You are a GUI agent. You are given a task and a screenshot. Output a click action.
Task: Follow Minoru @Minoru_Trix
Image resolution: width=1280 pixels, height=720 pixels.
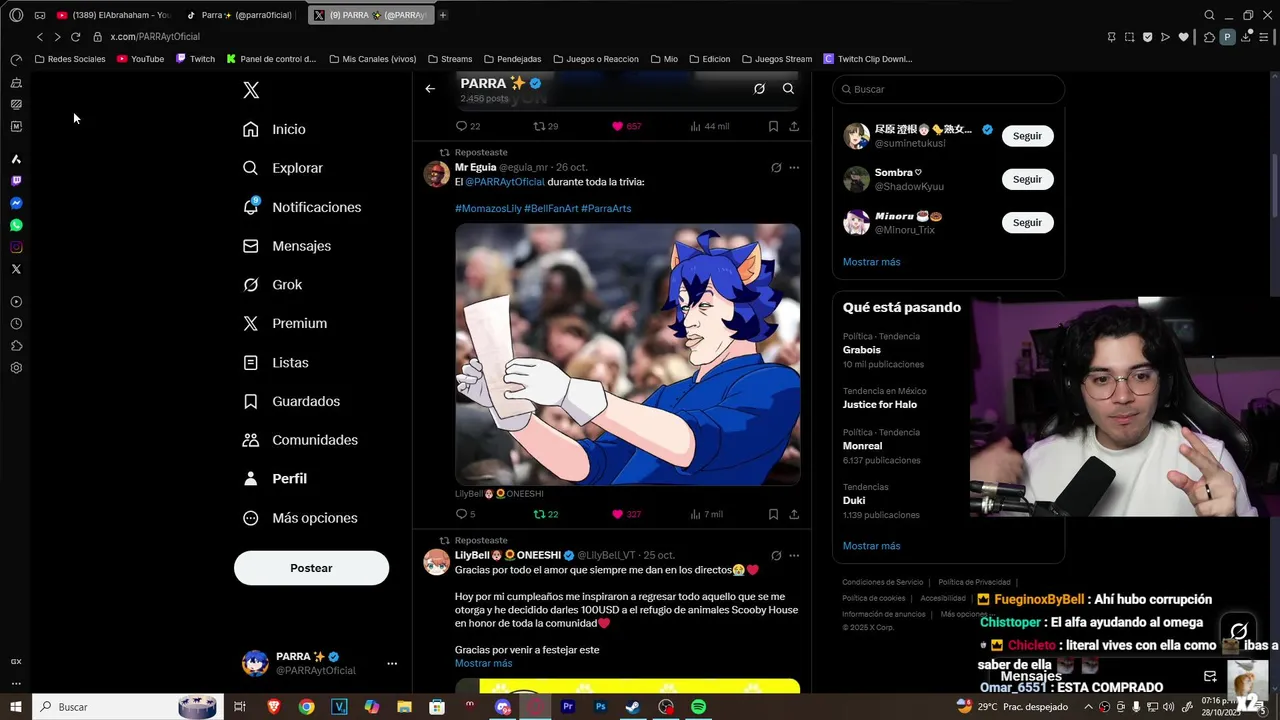pos(1027,223)
